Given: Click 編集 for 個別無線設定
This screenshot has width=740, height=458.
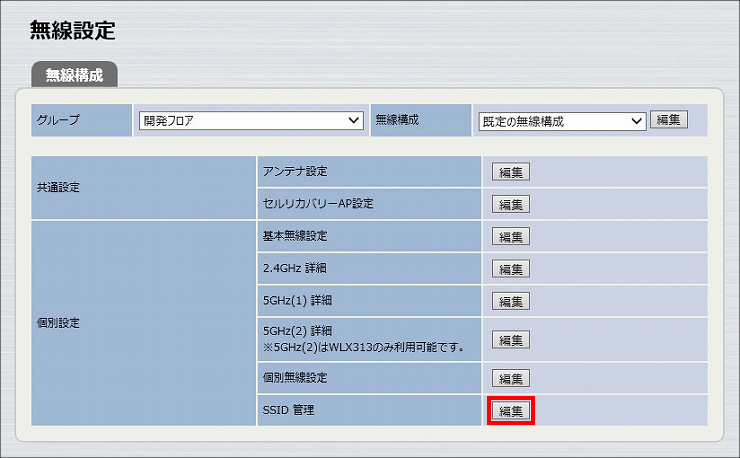Looking at the screenshot, I should [511, 379].
